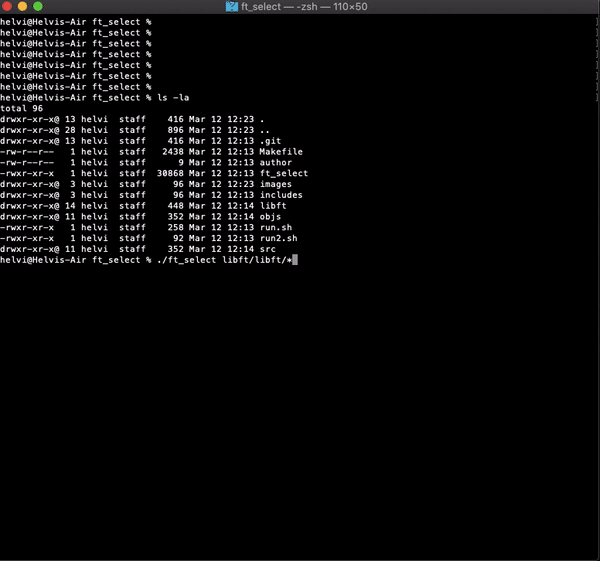Viewport: 600px width, 561px height.
Task: Click the window title 'ft_select — -zsh — 110×50'
Action: [304, 7]
